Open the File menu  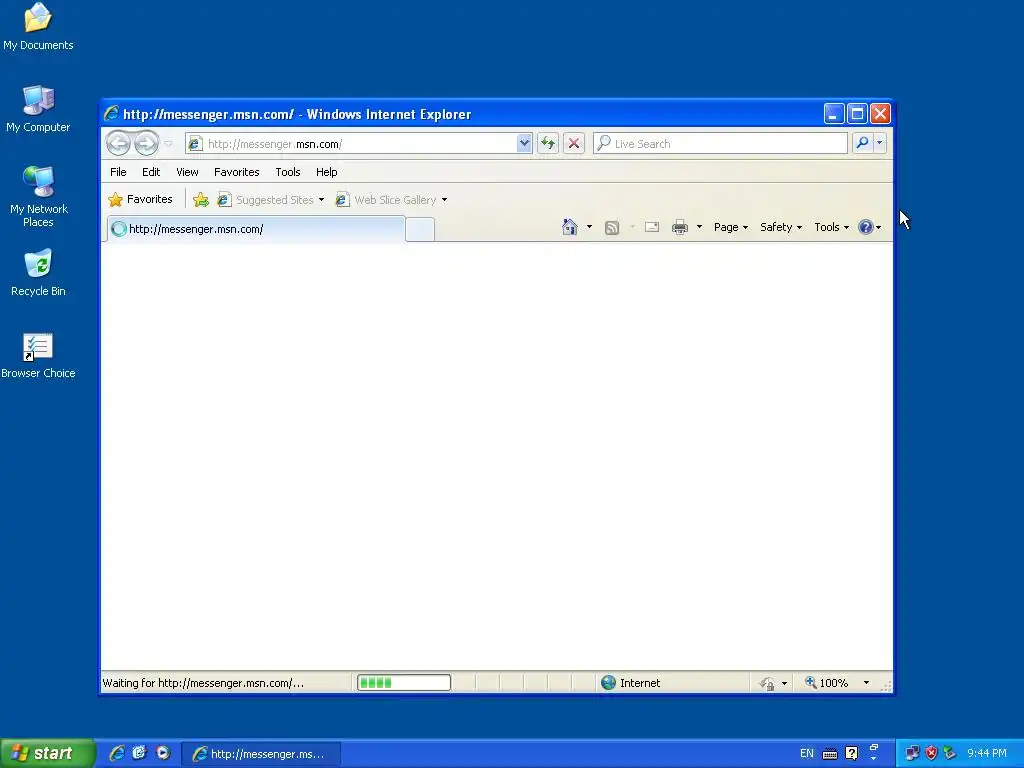(x=118, y=172)
